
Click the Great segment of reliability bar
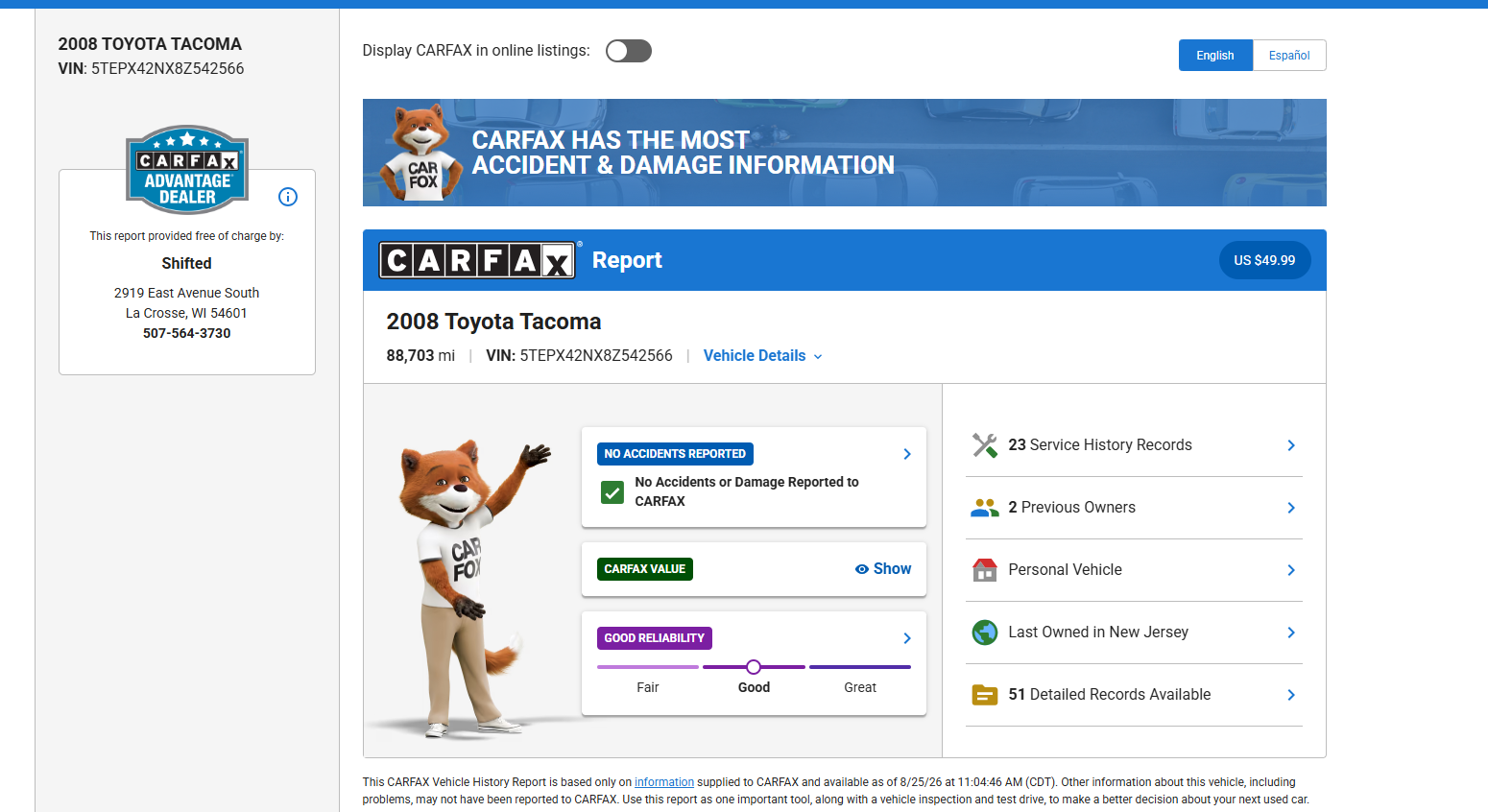click(x=860, y=667)
